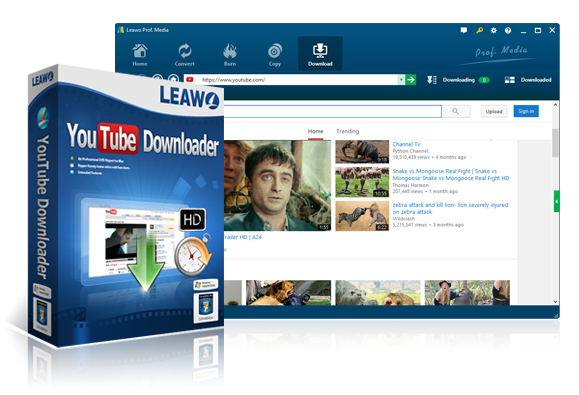Switch to the Trending tab
Screen dimensions: 579x395
click(x=347, y=131)
